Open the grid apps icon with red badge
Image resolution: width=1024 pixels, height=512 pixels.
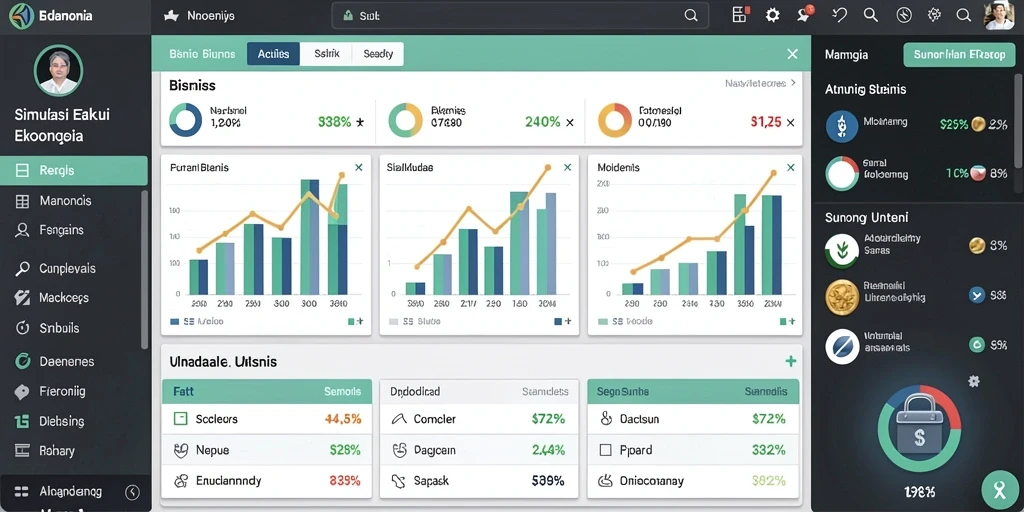[740, 15]
